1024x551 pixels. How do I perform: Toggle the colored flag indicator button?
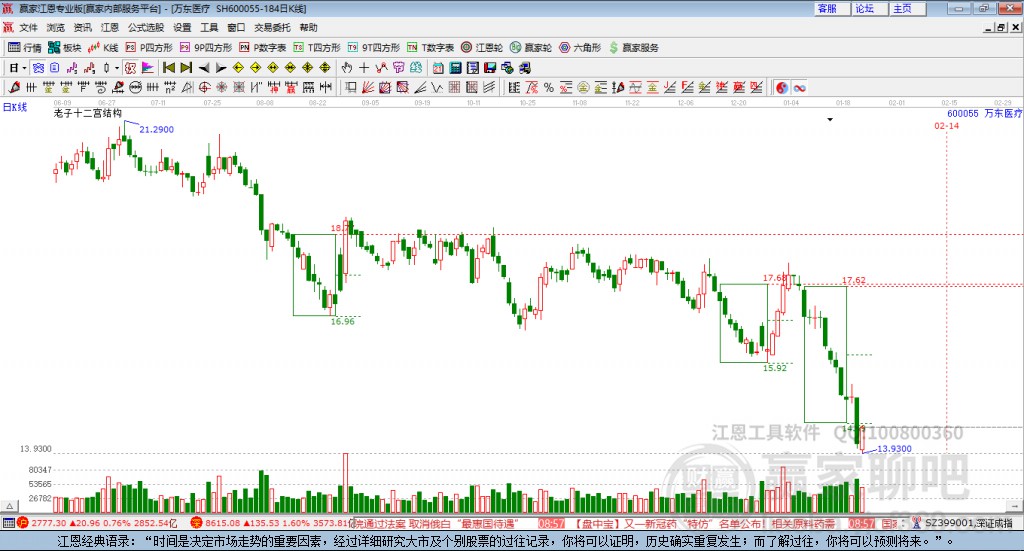pyautogui.click(x=148, y=68)
